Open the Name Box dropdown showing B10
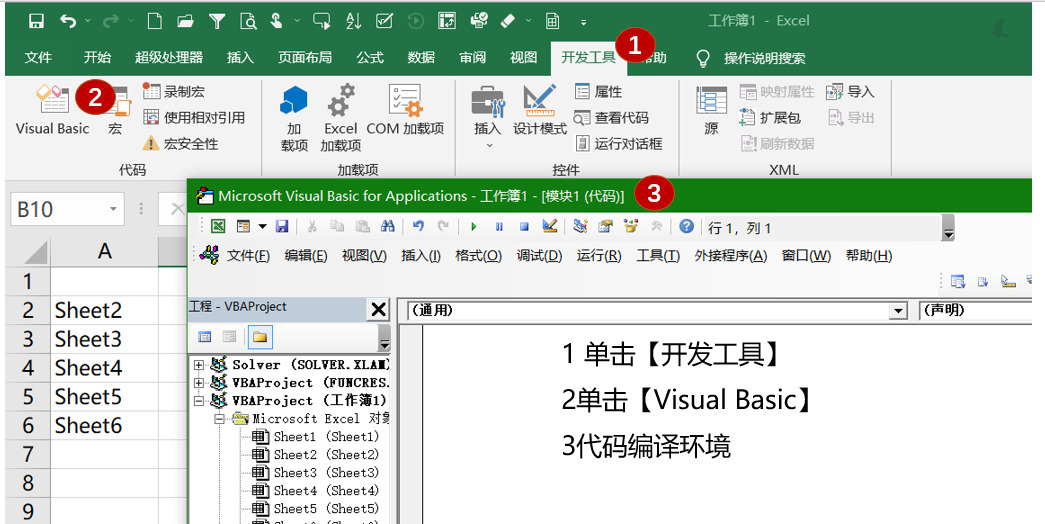The image size is (1045, 524). 113,209
